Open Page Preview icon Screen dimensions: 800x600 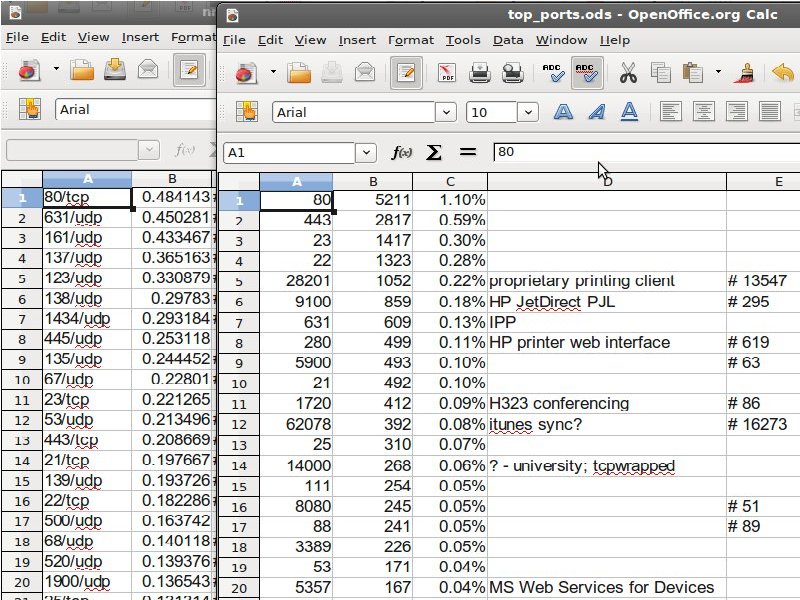click(513, 73)
